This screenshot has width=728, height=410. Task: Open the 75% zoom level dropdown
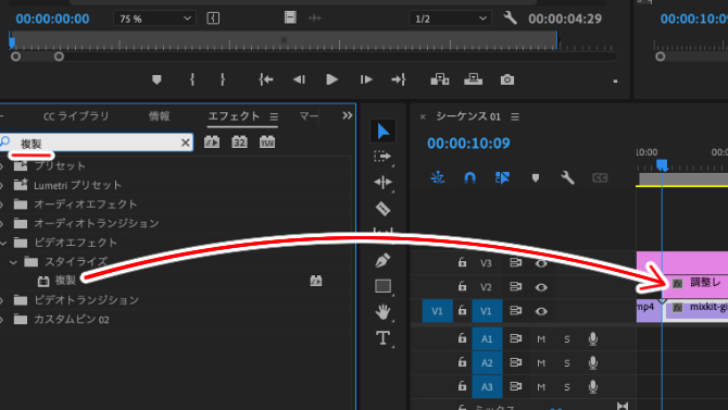pyautogui.click(x=155, y=19)
